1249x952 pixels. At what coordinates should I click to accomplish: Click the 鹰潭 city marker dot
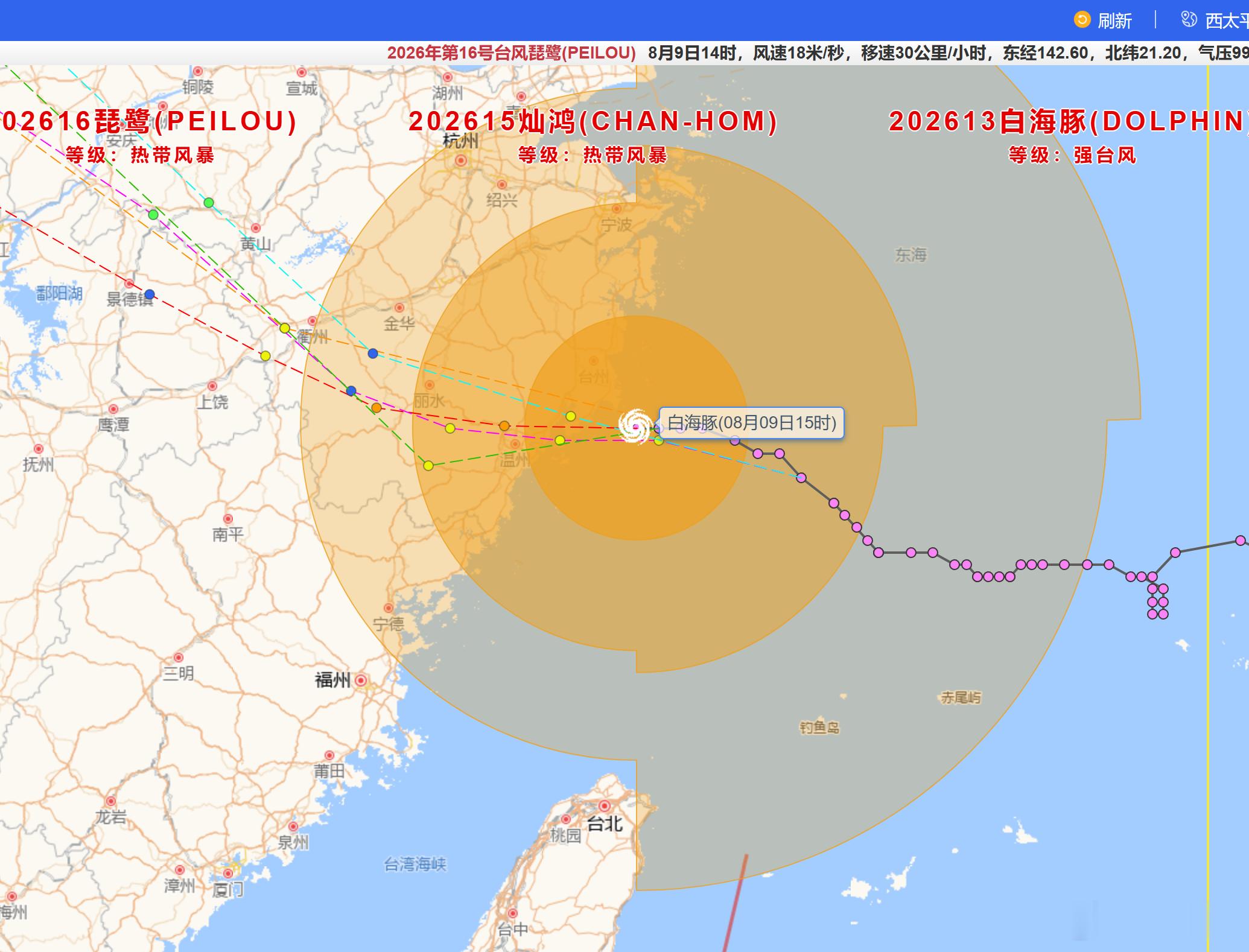point(113,409)
